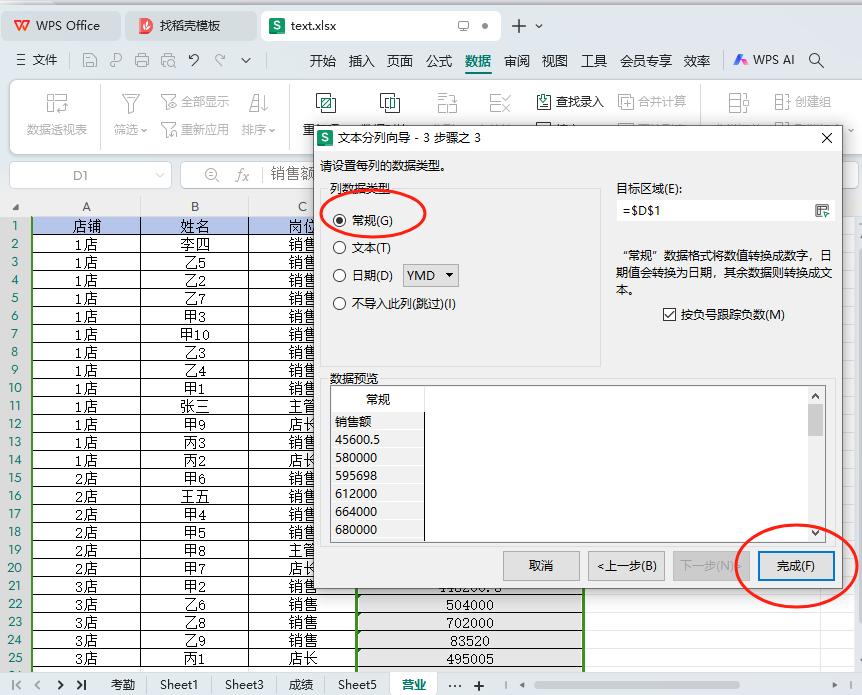Click the horizontal sheet scrollbar
The width and height of the screenshot is (862, 695).
tap(637, 685)
